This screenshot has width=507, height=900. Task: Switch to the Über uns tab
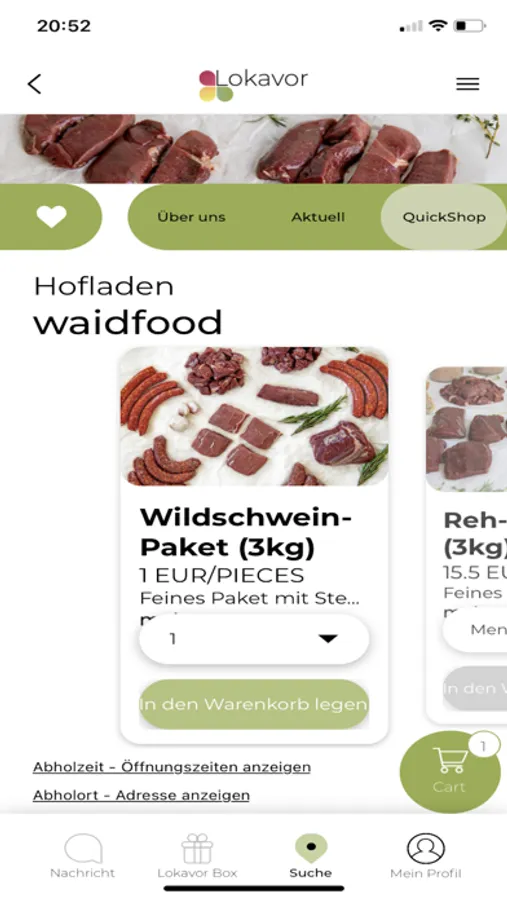coord(191,217)
